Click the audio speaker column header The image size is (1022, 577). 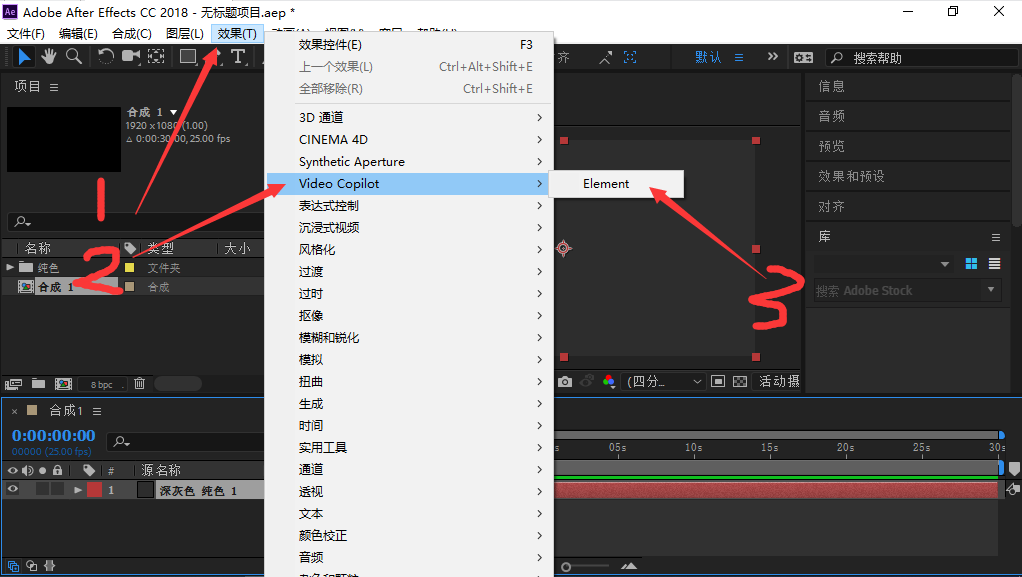pyautogui.click(x=27, y=470)
